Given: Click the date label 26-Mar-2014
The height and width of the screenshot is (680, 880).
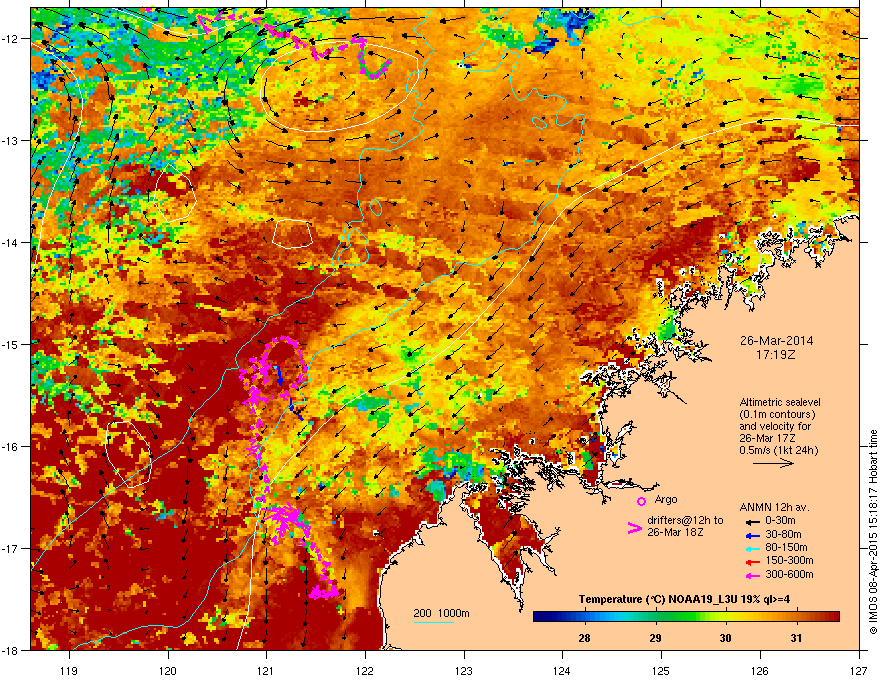Looking at the screenshot, I should (776, 341).
